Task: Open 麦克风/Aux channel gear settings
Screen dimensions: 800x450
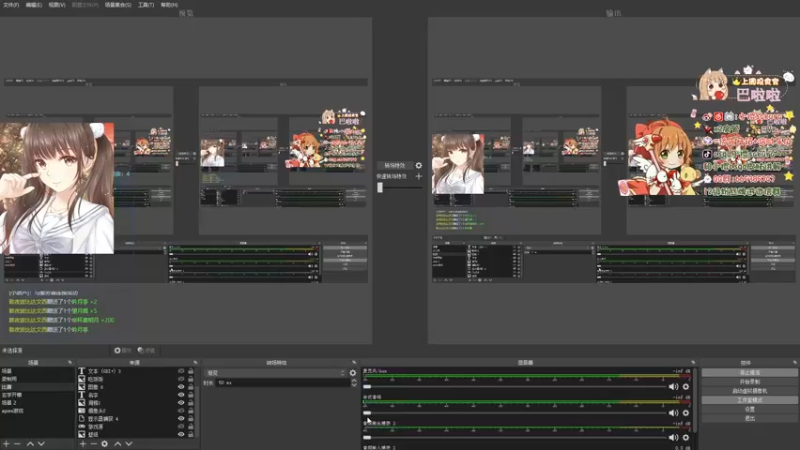Action: point(686,387)
